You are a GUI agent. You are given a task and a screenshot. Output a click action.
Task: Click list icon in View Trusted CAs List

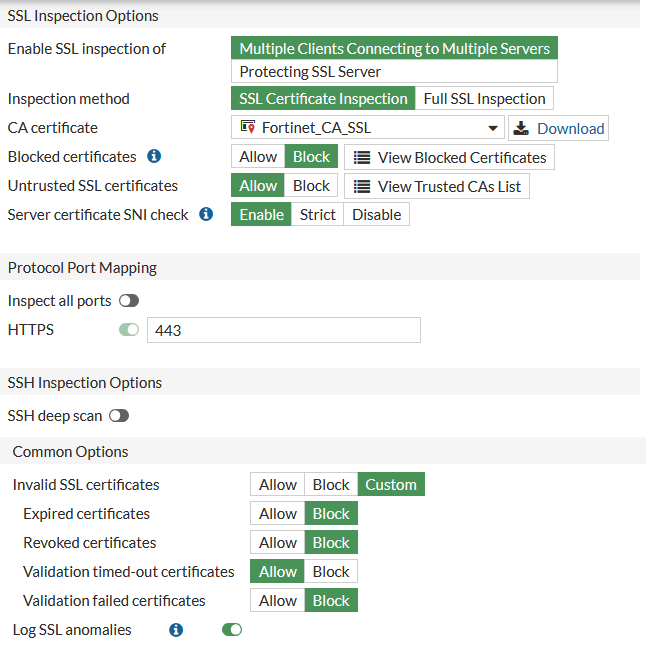click(362, 186)
